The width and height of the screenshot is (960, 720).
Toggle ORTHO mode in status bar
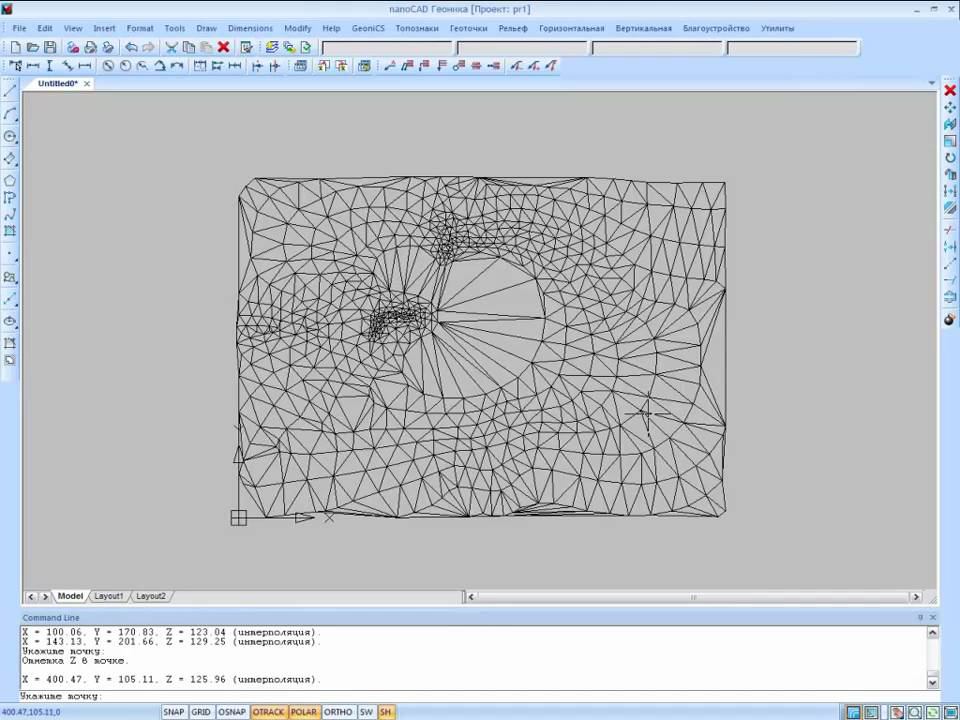tap(338, 712)
